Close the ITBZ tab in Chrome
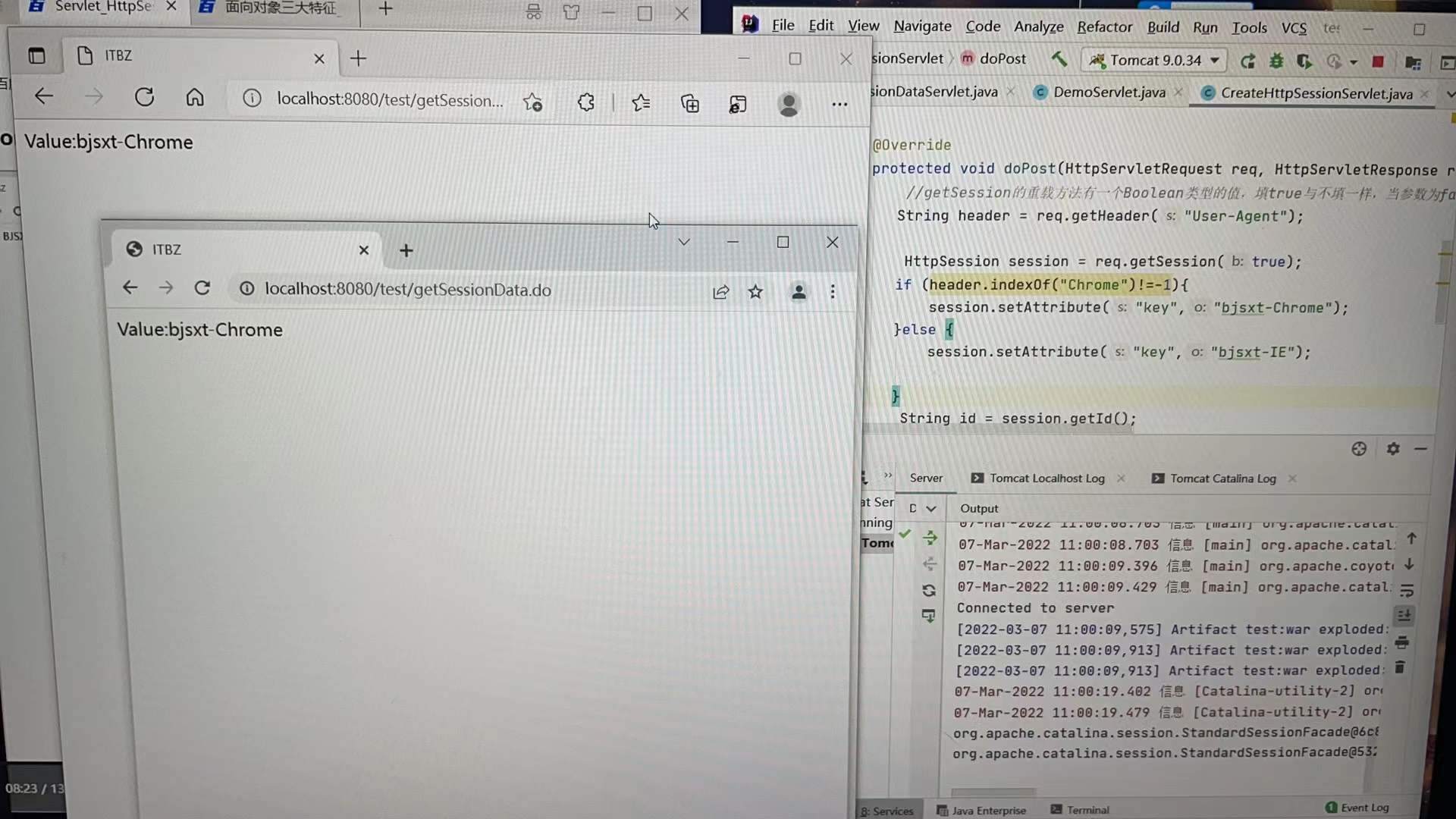 (364, 250)
